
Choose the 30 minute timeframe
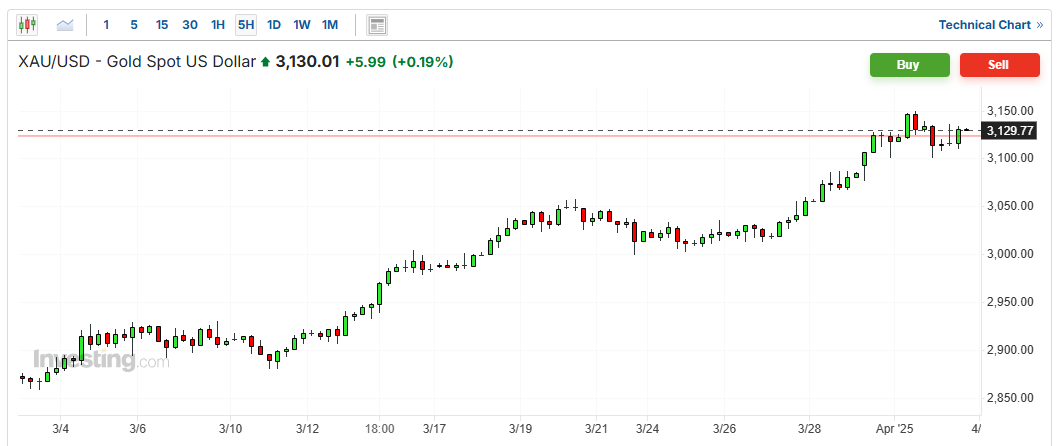point(190,24)
